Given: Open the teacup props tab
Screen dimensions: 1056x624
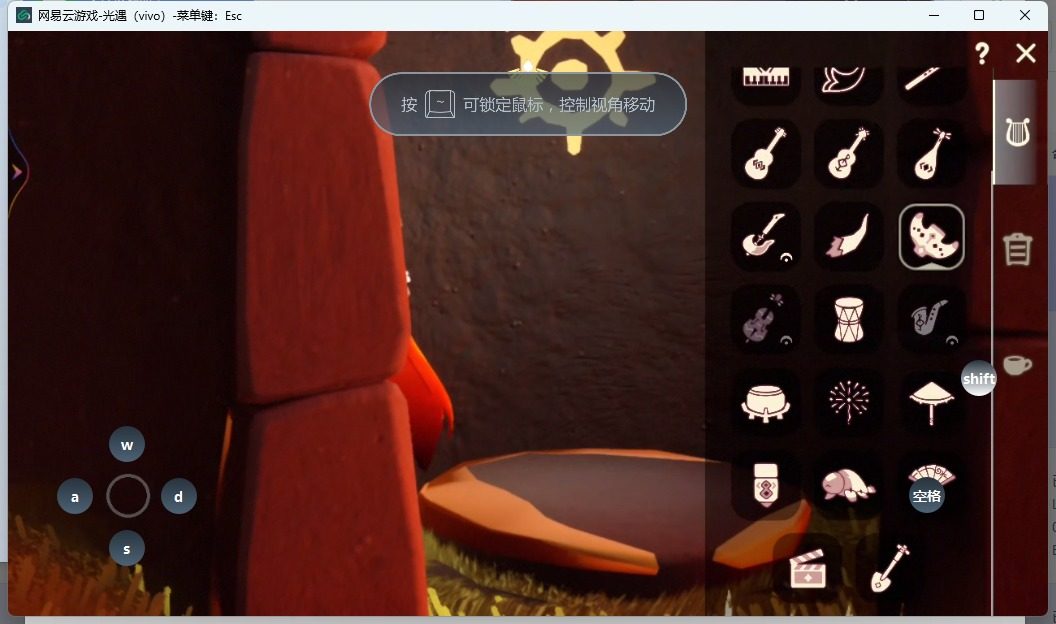Looking at the screenshot, I should [x=1017, y=364].
